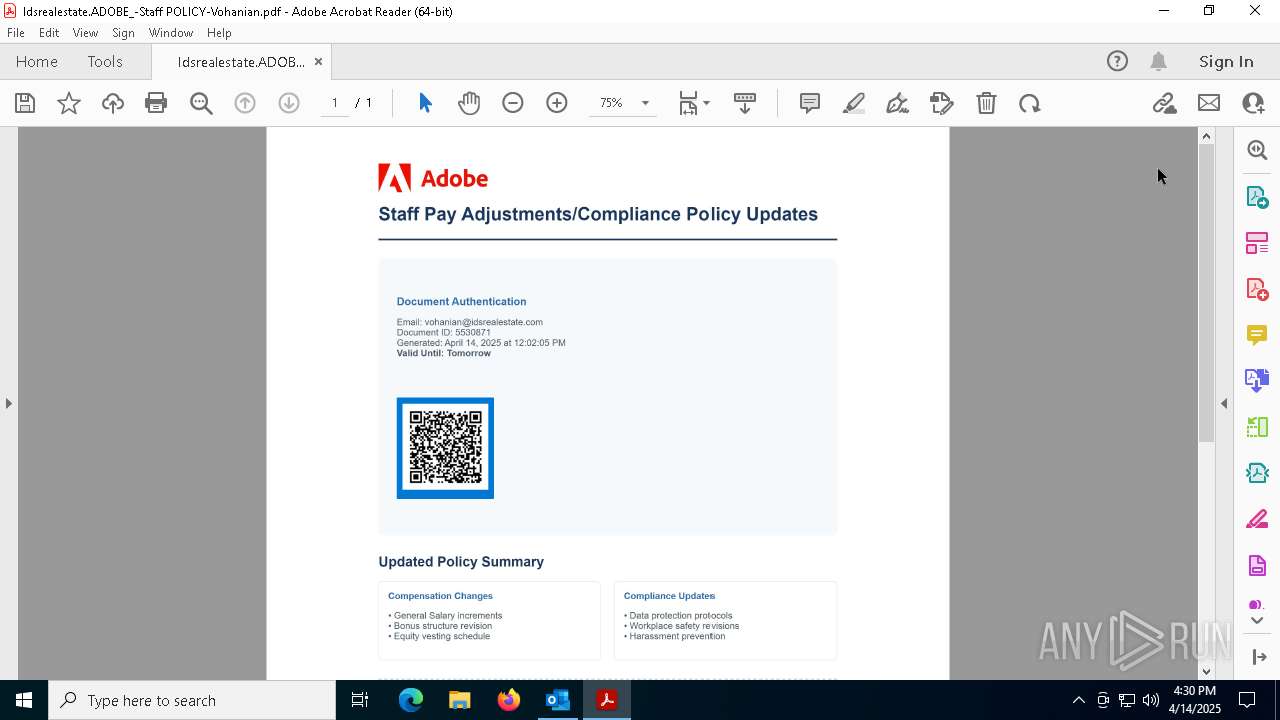
Task: Show hidden system tray icons chevron
Action: (1078, 700)
